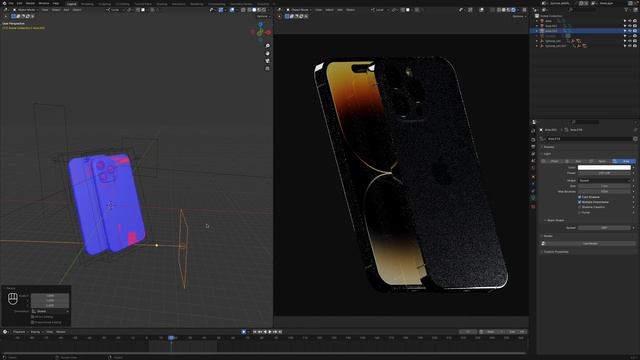Select Area.001 row in the outliner
The image size is (640, 360).
(x=584, y=26)
